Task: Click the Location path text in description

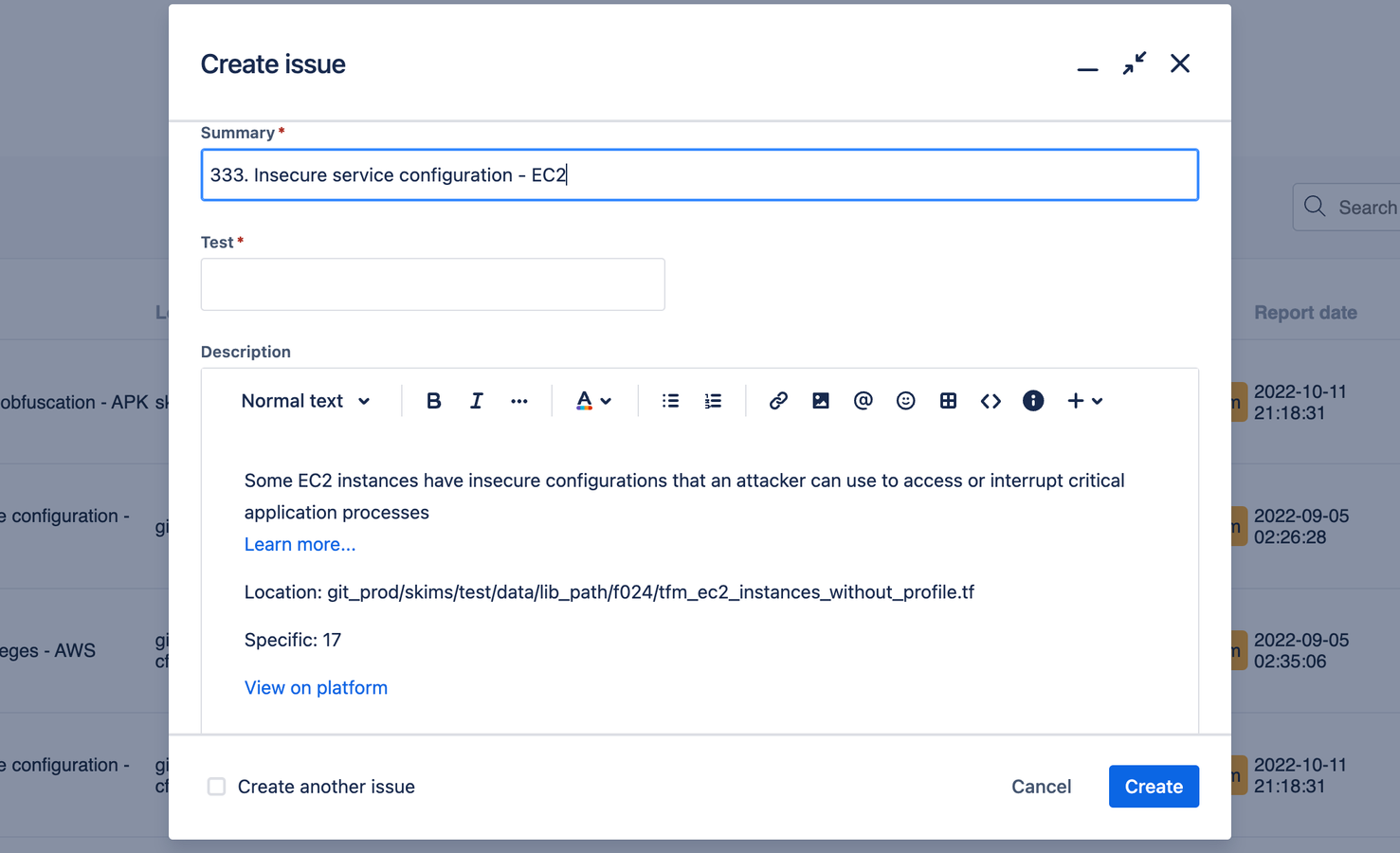Action: pyautogui.click(x=609, y=592)
